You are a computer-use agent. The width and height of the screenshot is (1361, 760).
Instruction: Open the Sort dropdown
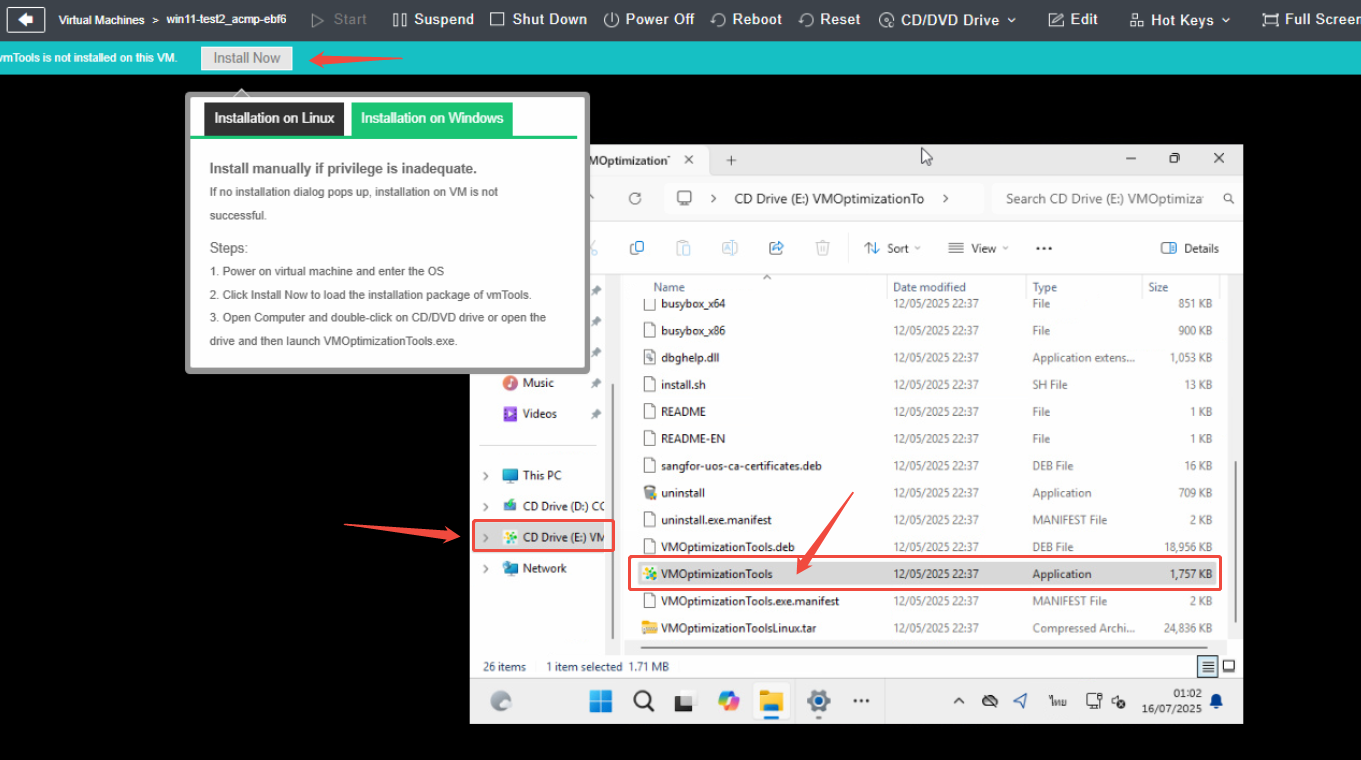[892, 247]
